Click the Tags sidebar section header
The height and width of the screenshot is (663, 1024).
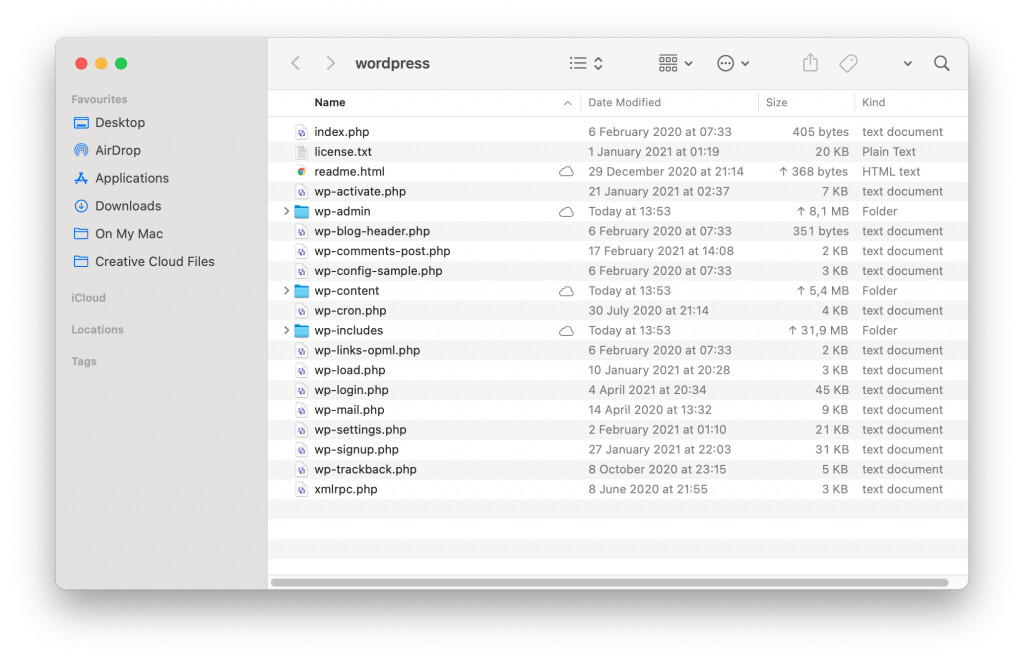click(84, 361)
